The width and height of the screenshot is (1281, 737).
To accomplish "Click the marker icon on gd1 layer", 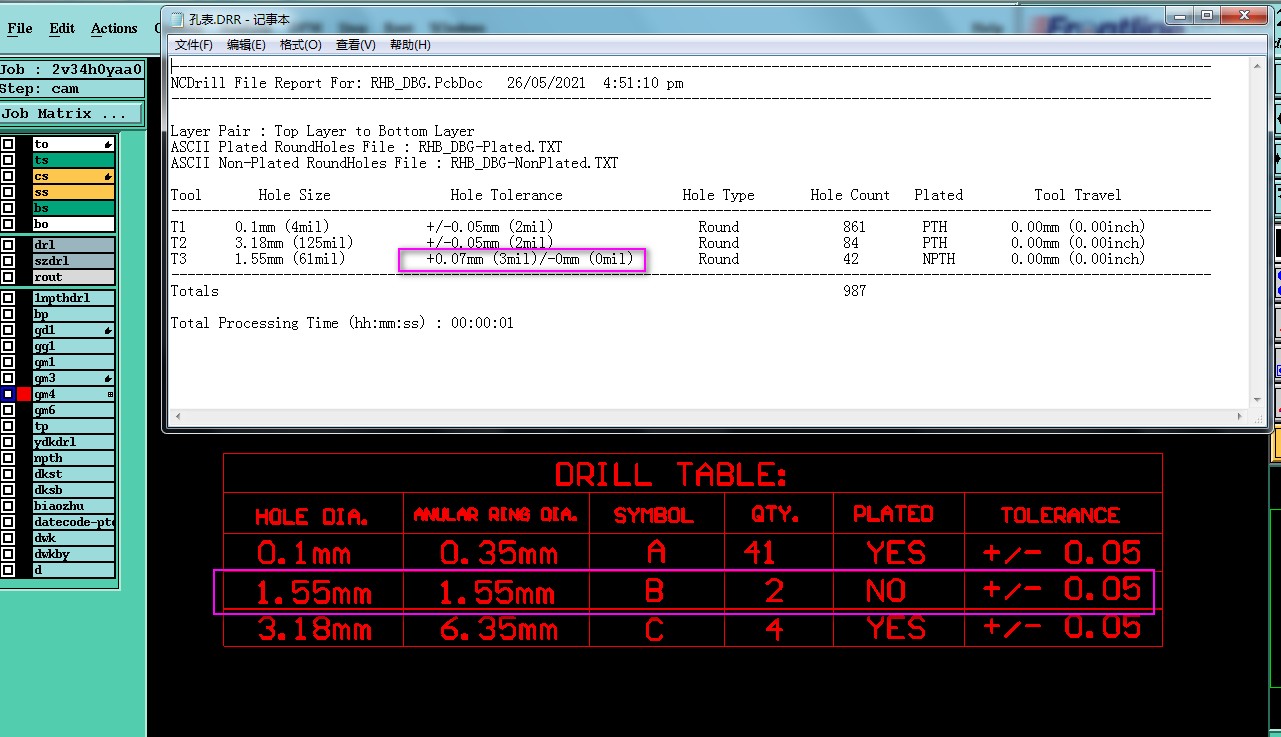I will tap(108, 331).
